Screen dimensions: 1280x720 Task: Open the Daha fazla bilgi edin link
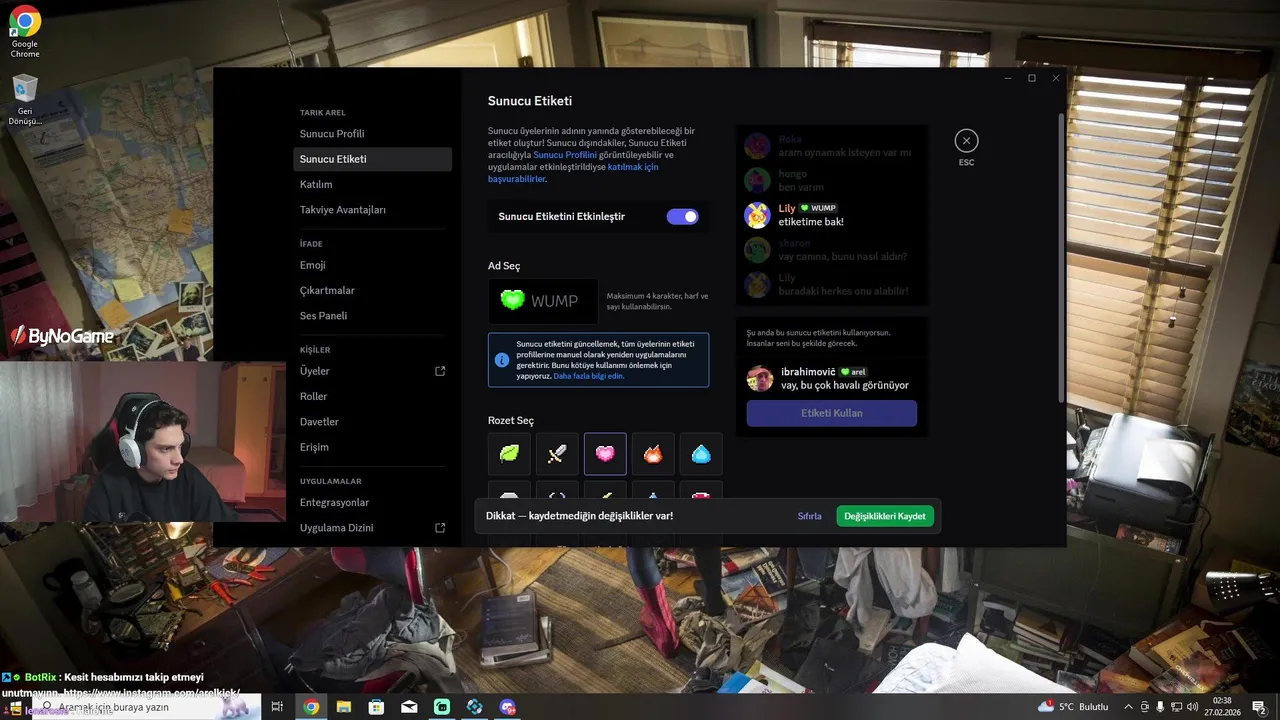pos(589,376)
